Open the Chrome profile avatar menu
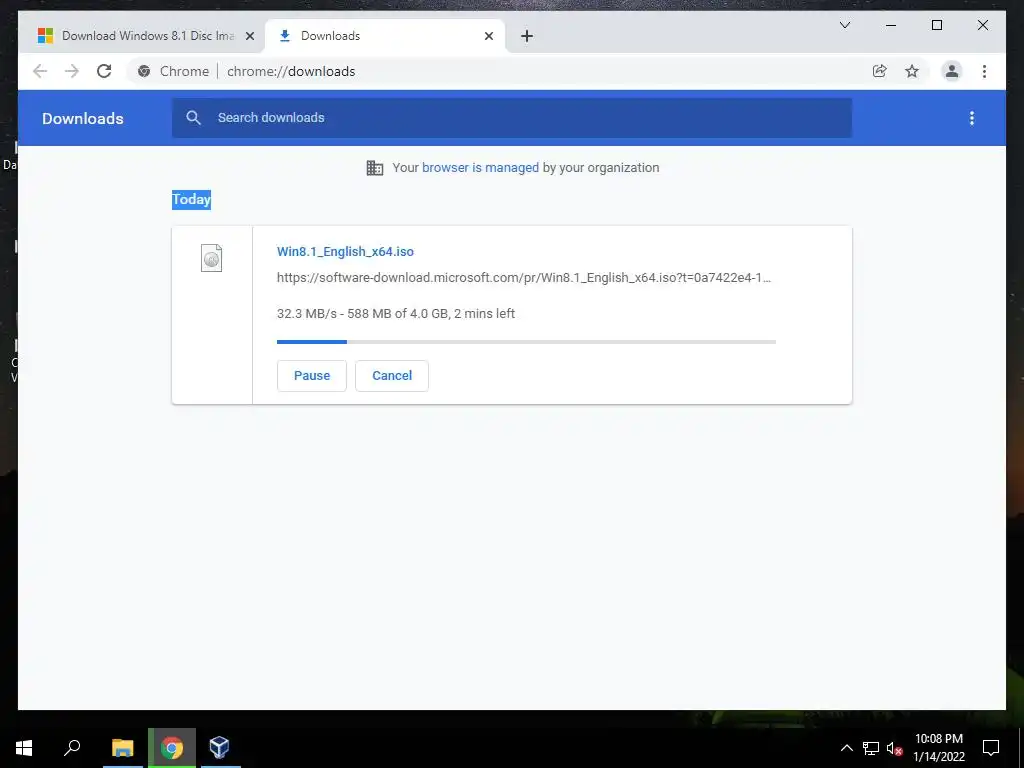The height and width of the screenshot is (768, 1024). click(x=952, y=71)
